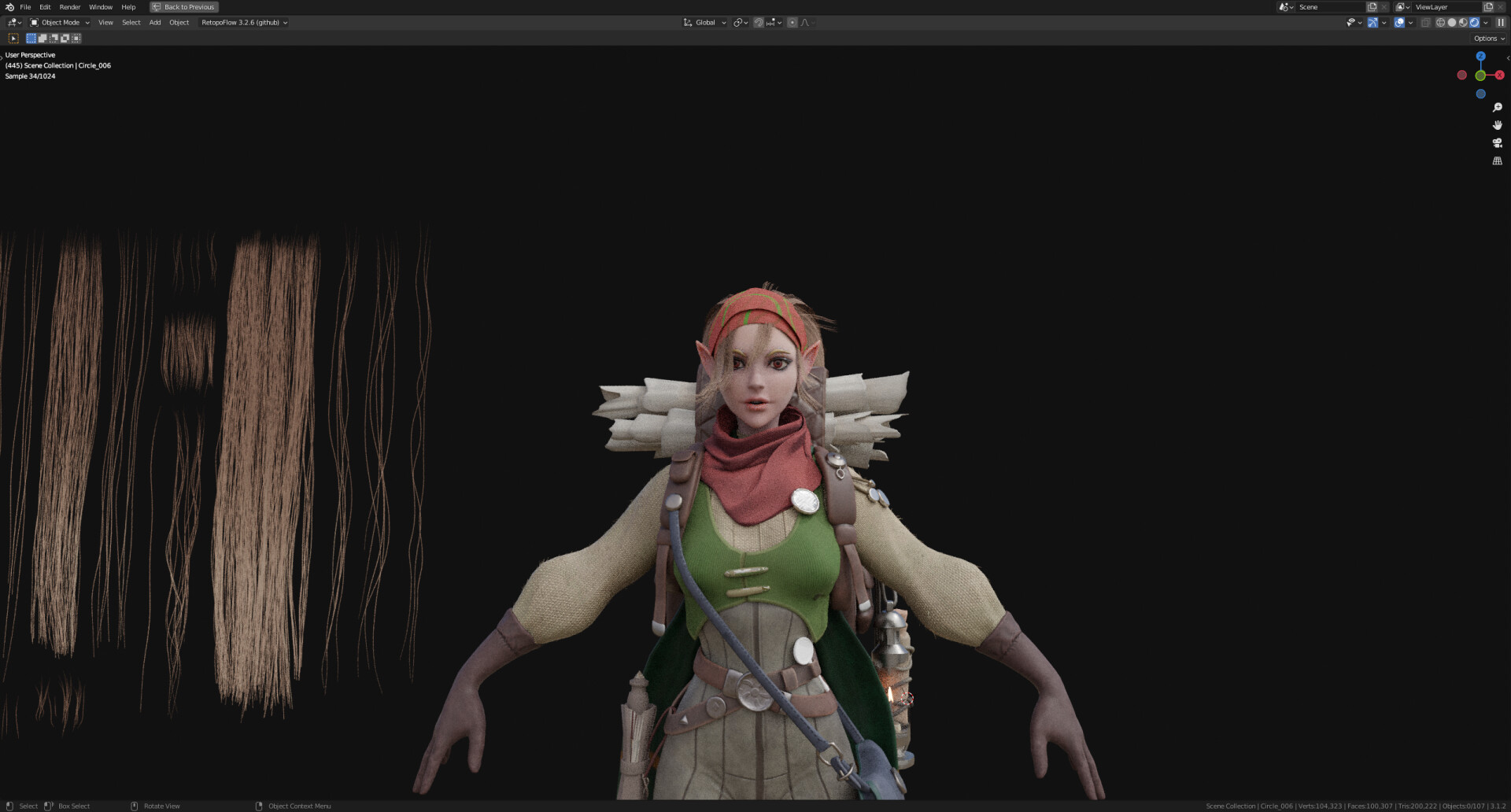Switch perspective/orthographic grid icon

(x=1497, y=161)
